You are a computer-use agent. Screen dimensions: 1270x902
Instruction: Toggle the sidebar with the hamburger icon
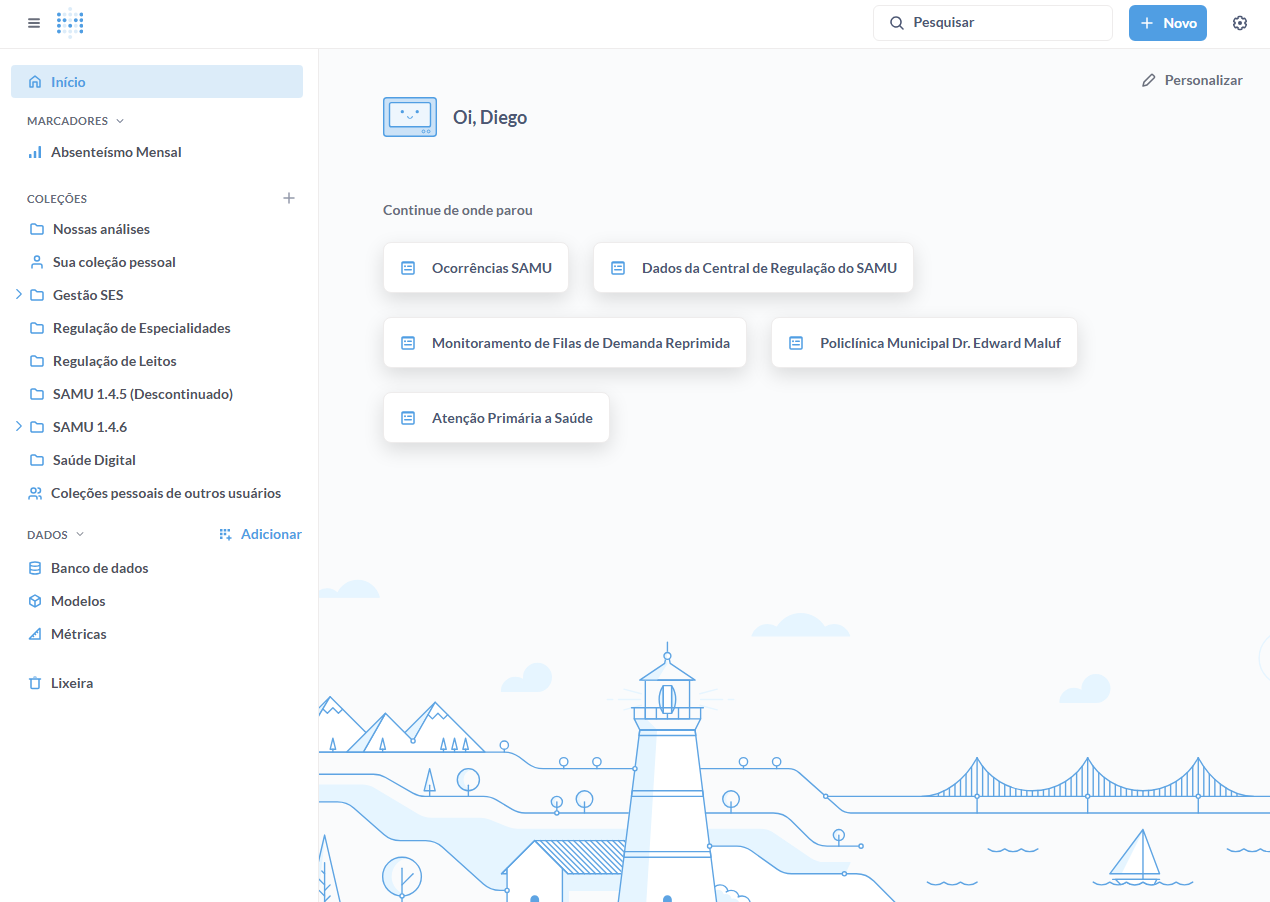(34, 23)
